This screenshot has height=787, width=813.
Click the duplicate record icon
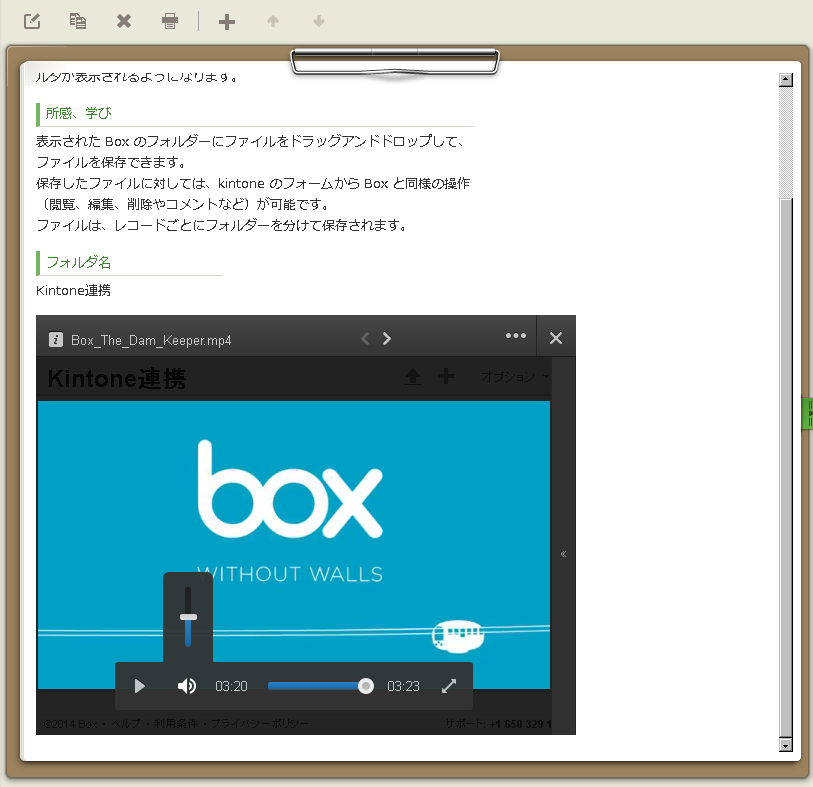click(x=78, y=21)
